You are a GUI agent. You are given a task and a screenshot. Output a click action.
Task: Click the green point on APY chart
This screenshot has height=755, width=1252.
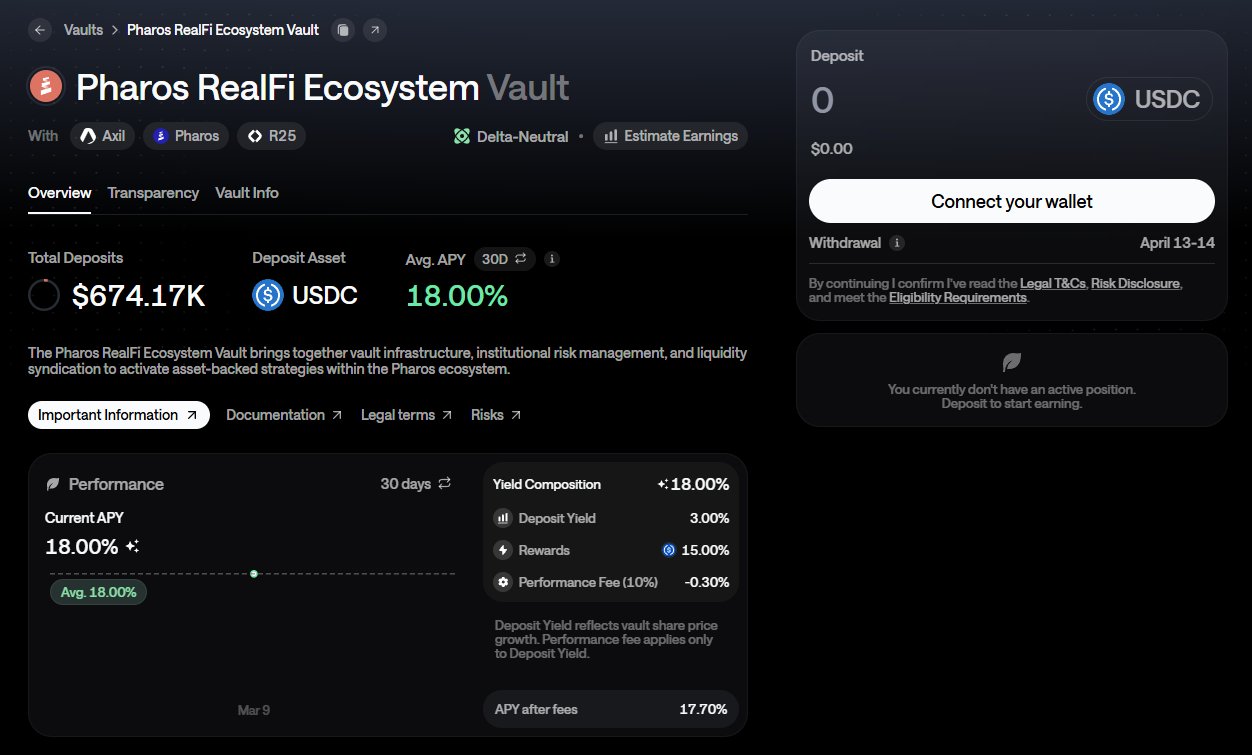coord(254,574)
